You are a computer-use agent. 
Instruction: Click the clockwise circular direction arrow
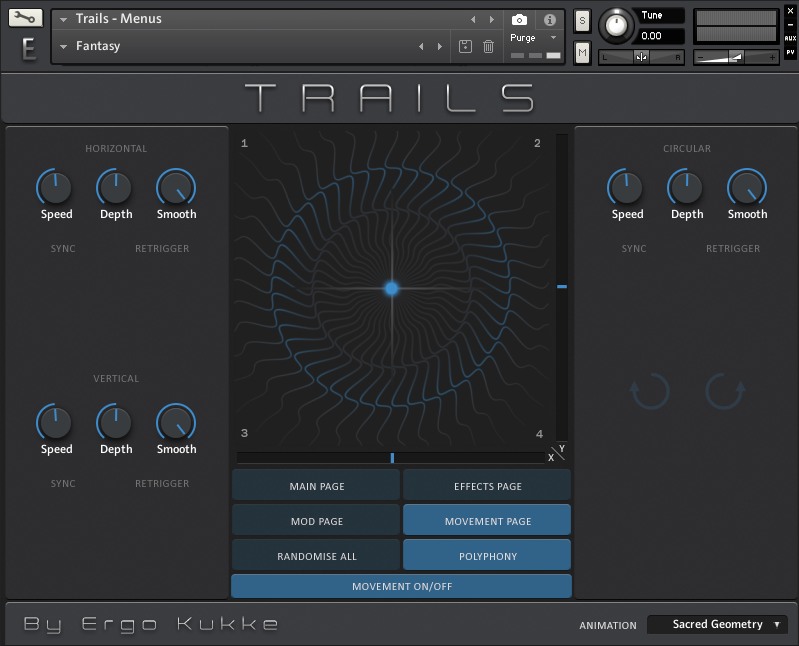tap(724, 391)
